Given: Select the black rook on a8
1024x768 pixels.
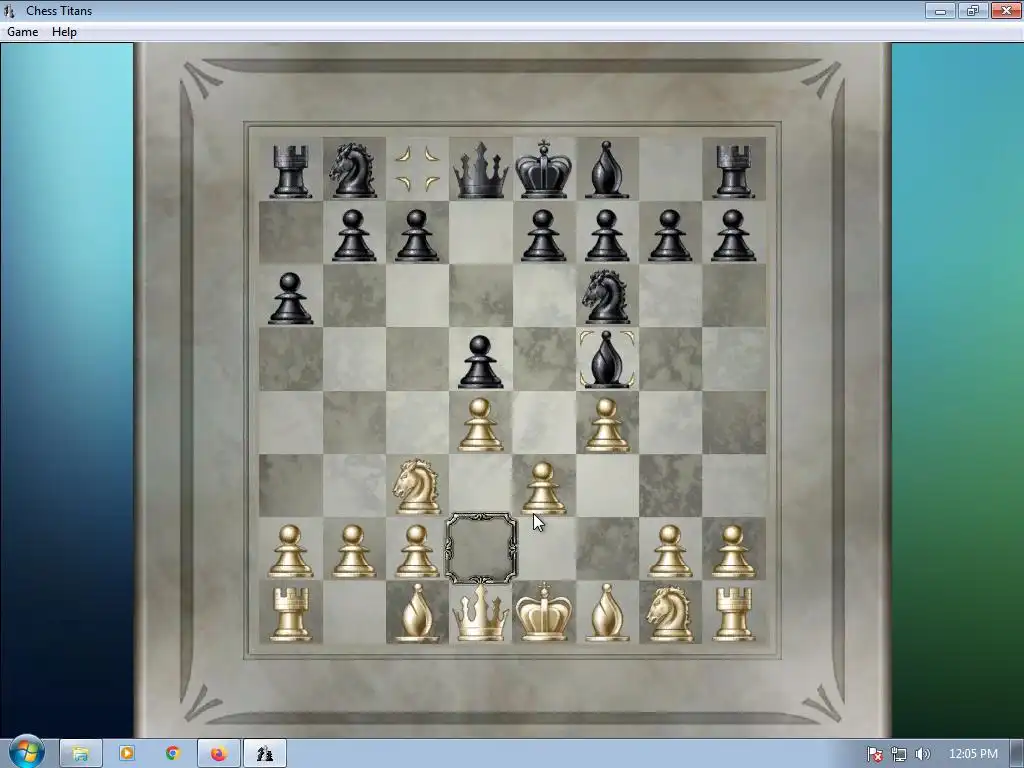Looking at the screenshot, I should point(291,171).
